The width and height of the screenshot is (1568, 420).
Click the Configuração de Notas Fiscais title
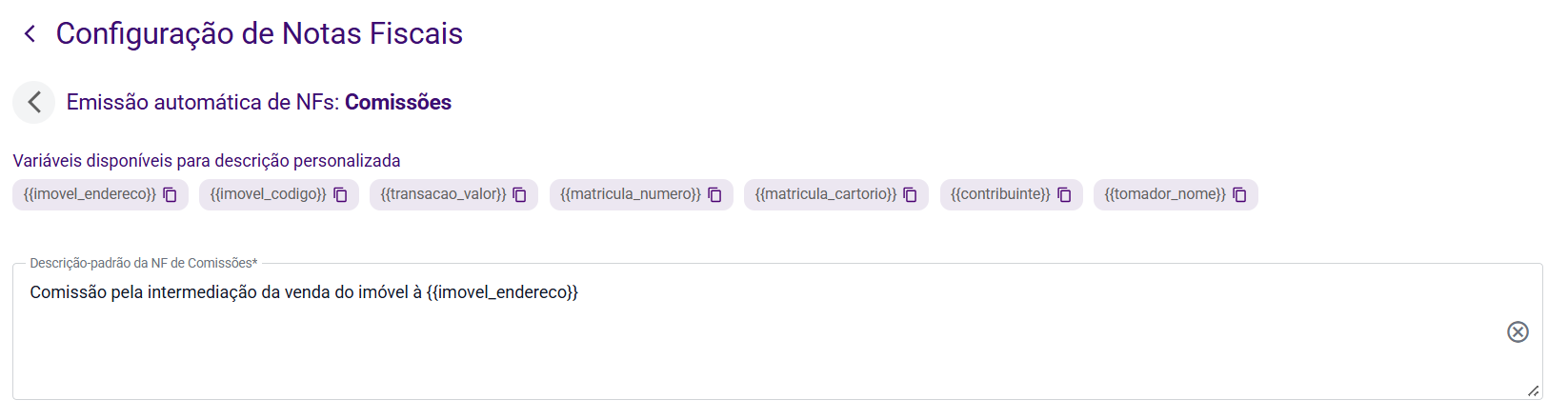259,34
